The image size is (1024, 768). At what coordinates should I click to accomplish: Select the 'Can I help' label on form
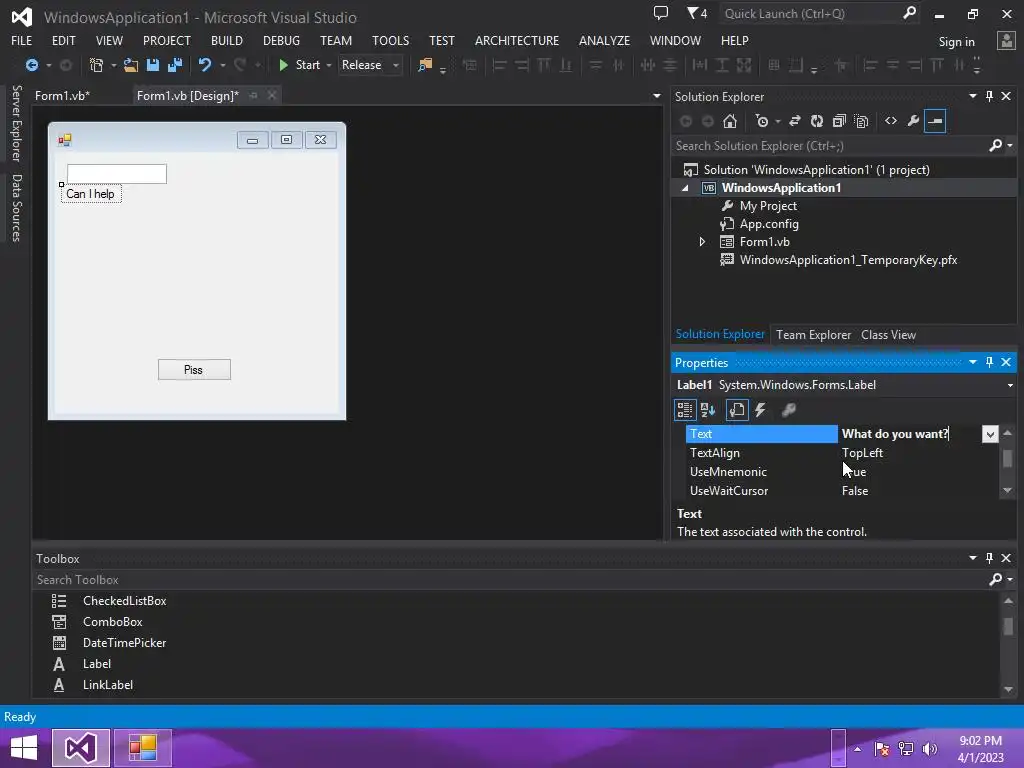91,194
